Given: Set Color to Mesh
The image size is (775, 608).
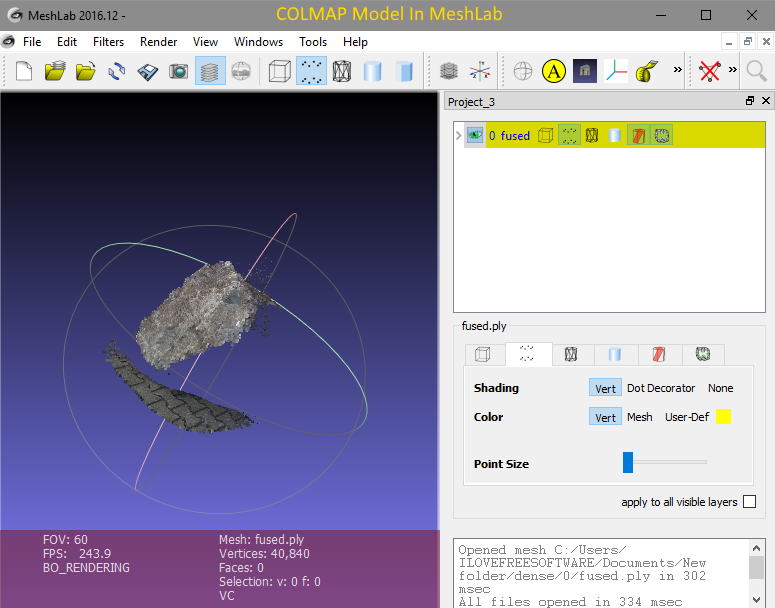Looking at the screenshot, I should [640, 417].
